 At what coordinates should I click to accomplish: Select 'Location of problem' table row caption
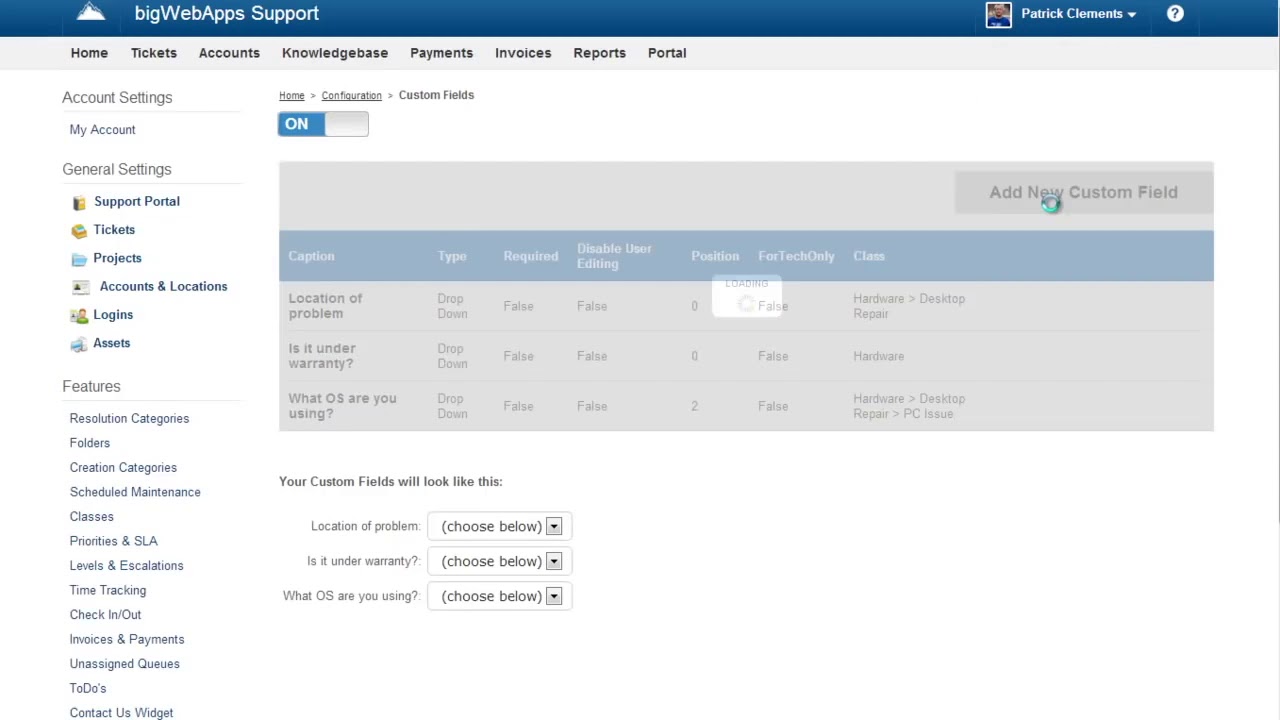click(x=325, y=306)
